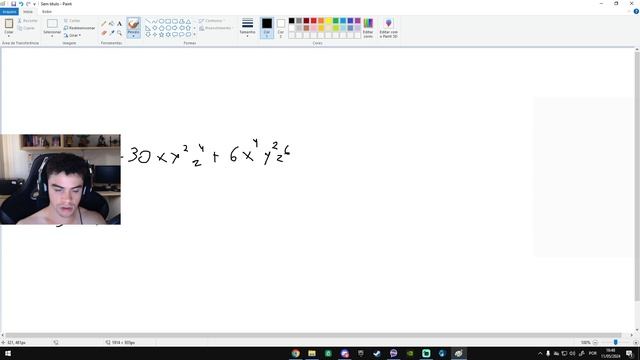The image size is (640, 360).
Task: Click the zoom out minus button
Action: 595,342
